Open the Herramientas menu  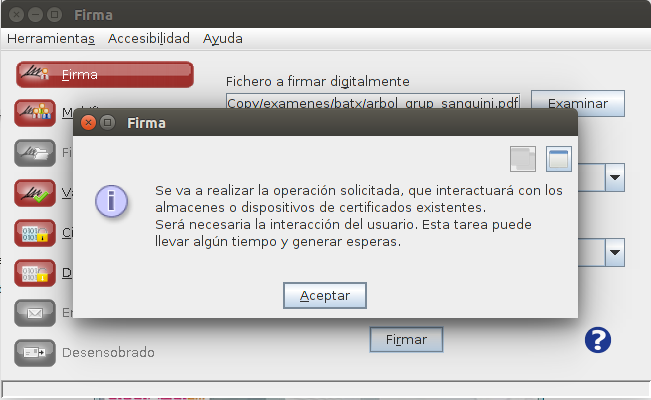51,39
